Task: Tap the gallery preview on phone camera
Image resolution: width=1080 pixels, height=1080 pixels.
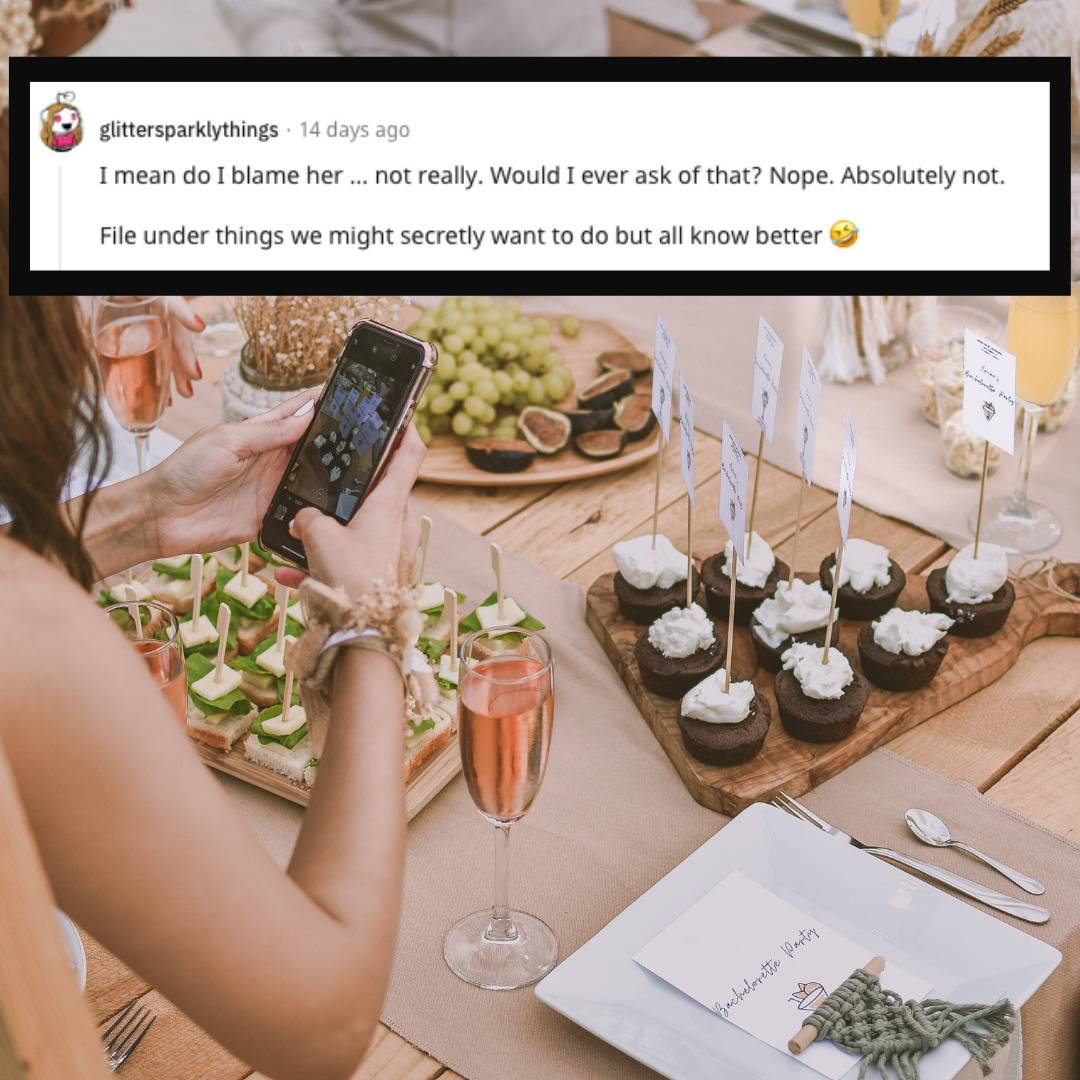Action: click(x=280, y=512)
